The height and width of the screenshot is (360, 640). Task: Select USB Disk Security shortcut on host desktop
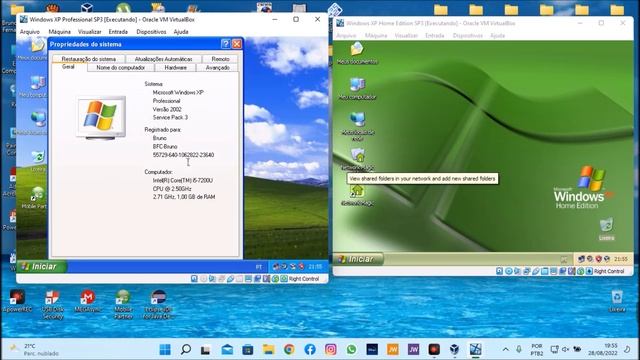point(53,304)
